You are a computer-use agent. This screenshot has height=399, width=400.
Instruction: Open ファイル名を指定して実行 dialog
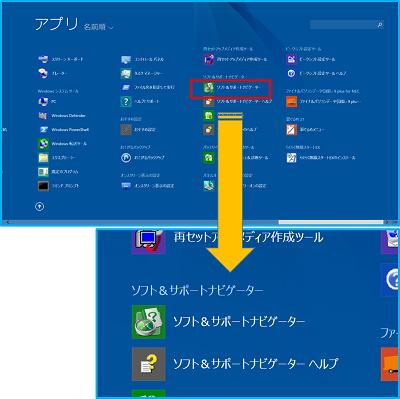tap(148, 87)
